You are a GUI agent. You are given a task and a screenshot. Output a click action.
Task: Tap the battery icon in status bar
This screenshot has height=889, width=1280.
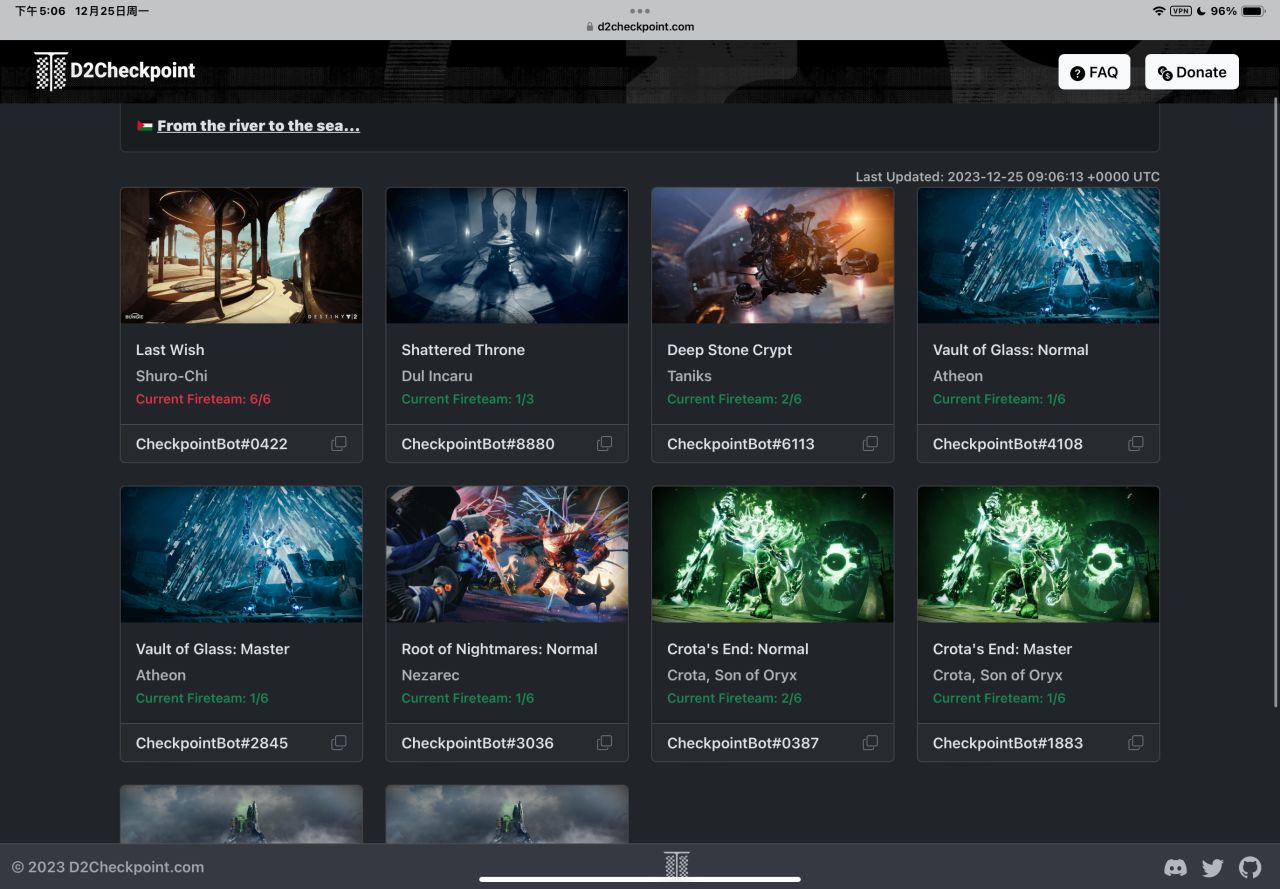1254,11
